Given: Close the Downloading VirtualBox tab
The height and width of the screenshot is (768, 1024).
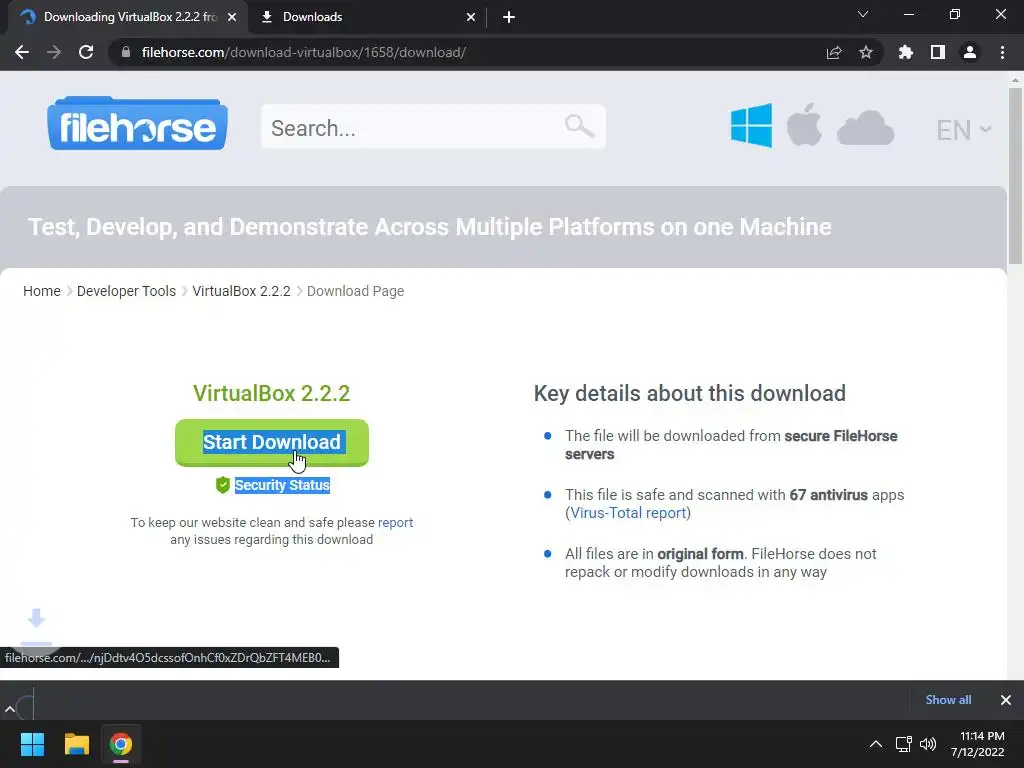Looking at the screenshot, I should coord(232,17).
